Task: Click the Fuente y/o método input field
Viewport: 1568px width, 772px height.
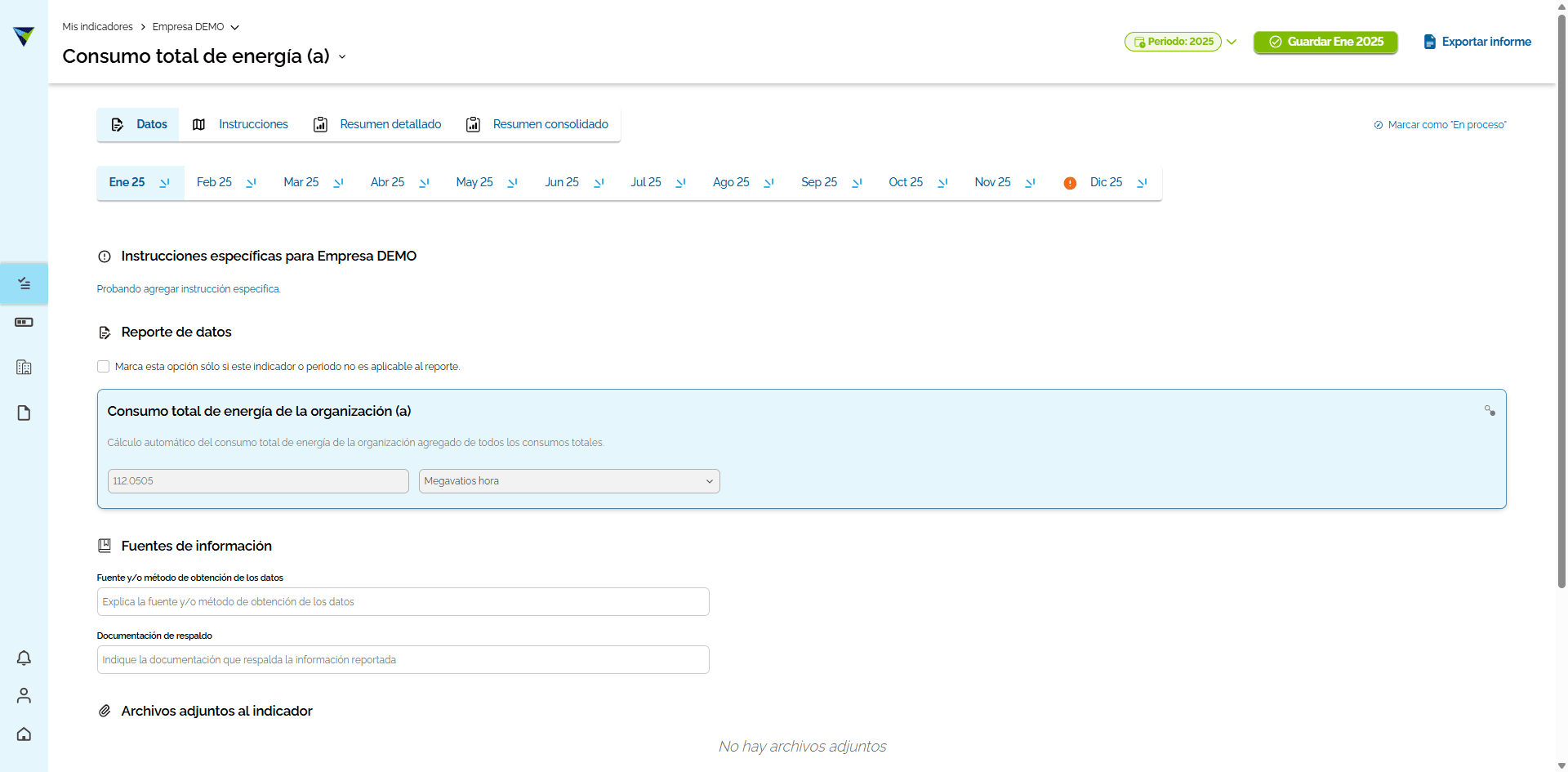Action: coord(403,602)
